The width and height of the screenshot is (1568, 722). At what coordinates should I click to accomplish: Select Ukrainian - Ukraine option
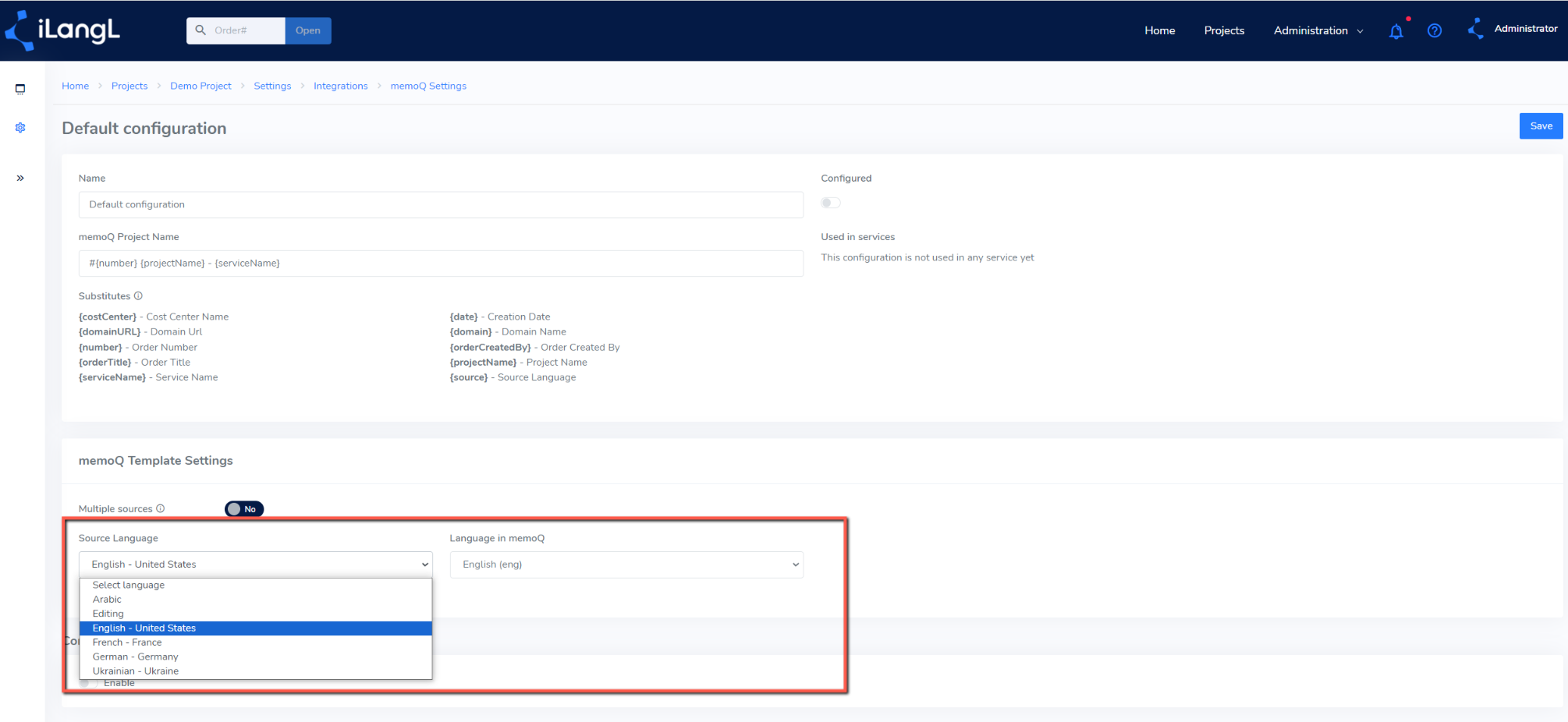tap(256, 671)
